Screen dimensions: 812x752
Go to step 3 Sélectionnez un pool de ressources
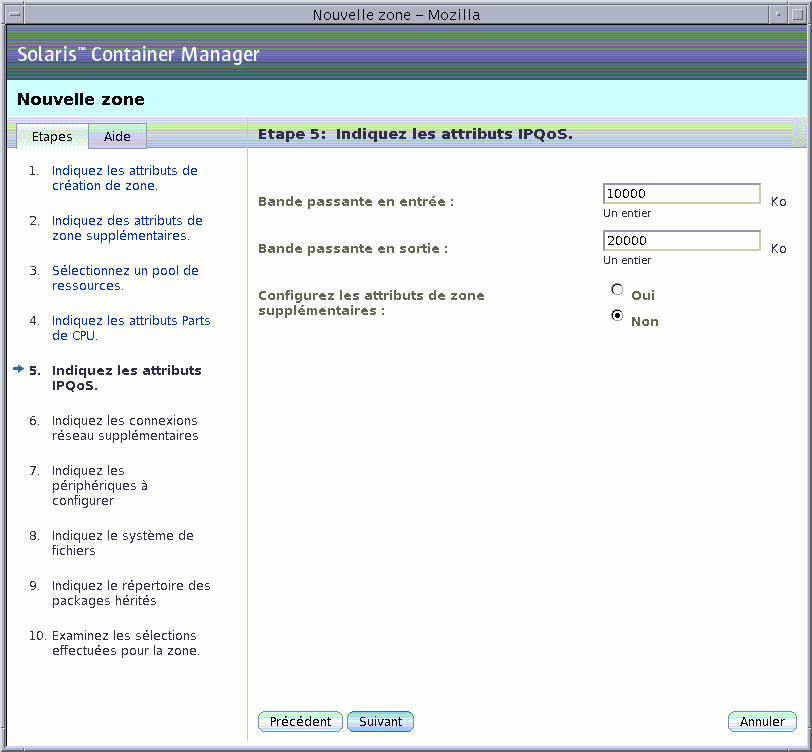[x=125, y=278]
